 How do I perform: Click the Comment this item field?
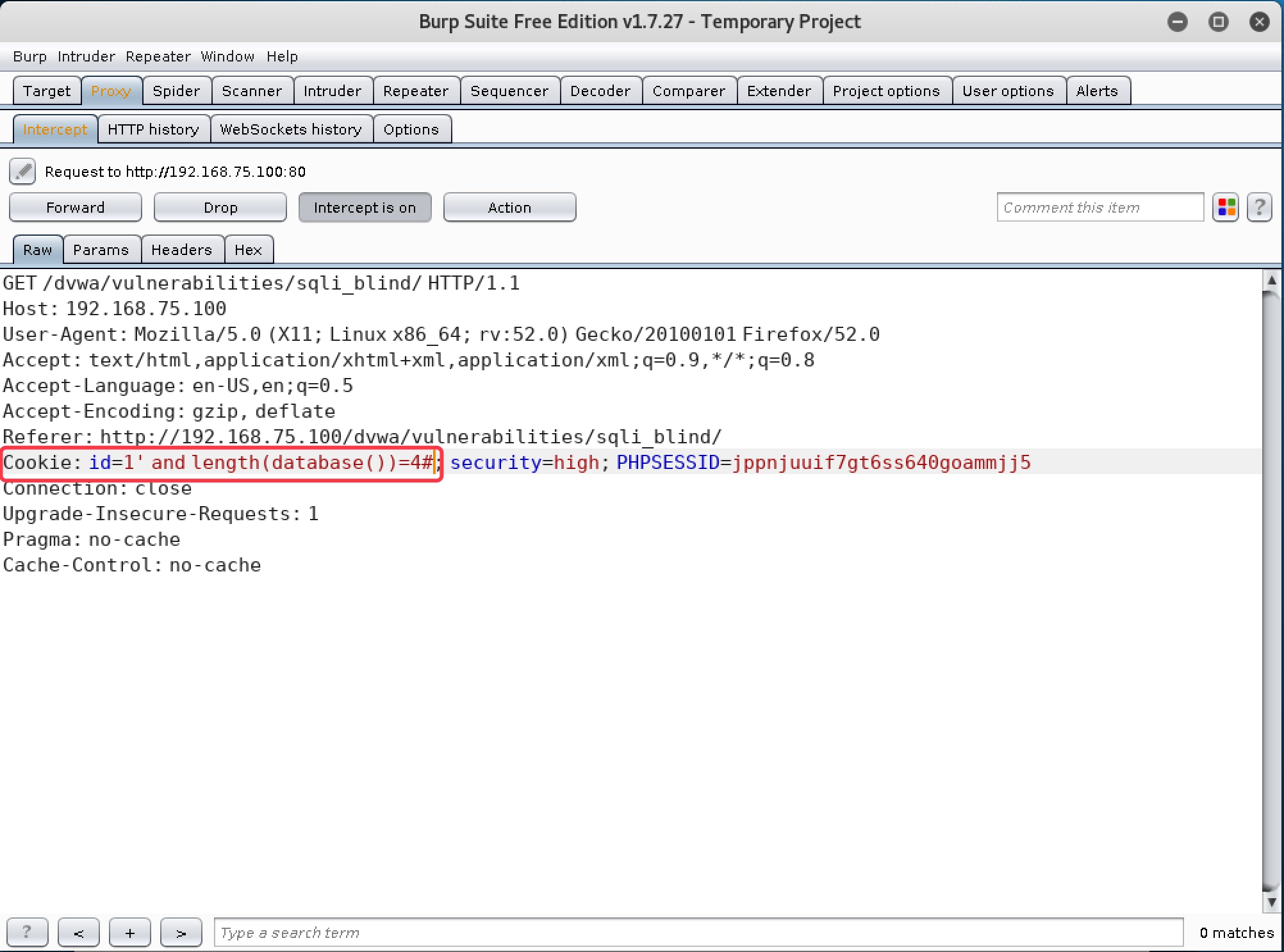tap(1099, 208)
